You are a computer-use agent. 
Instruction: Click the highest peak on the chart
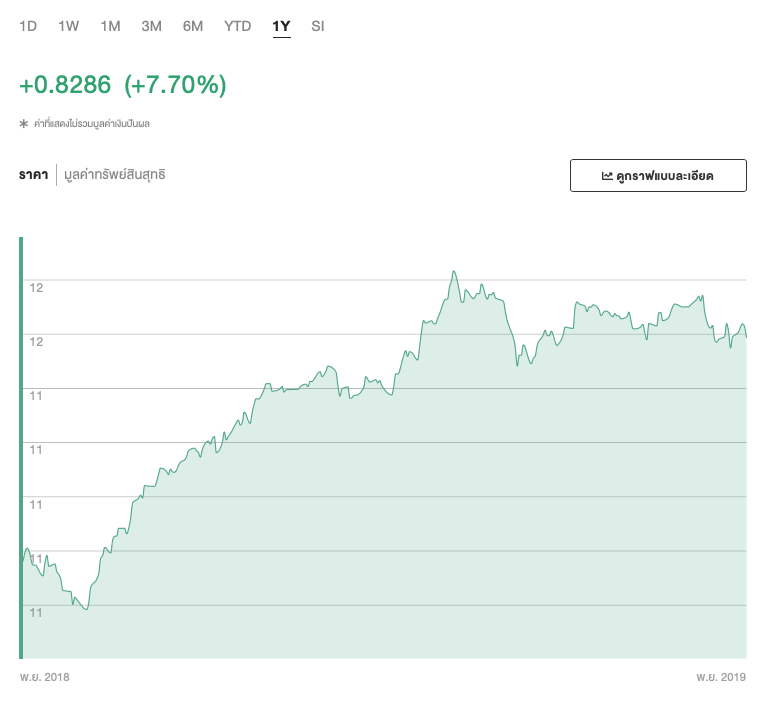coord(454,271)
